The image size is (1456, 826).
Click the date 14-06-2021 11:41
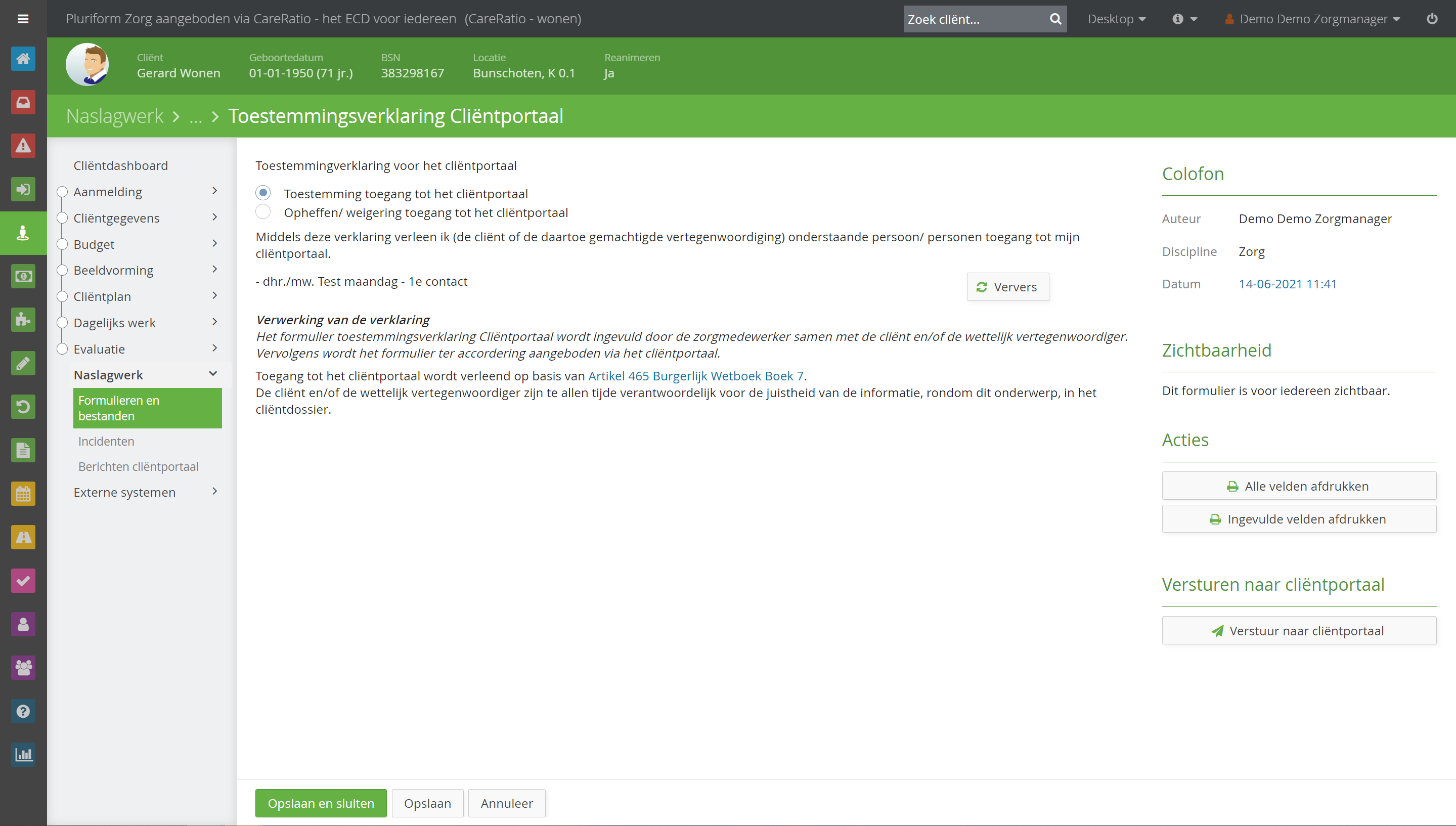tap(1288, 284)
